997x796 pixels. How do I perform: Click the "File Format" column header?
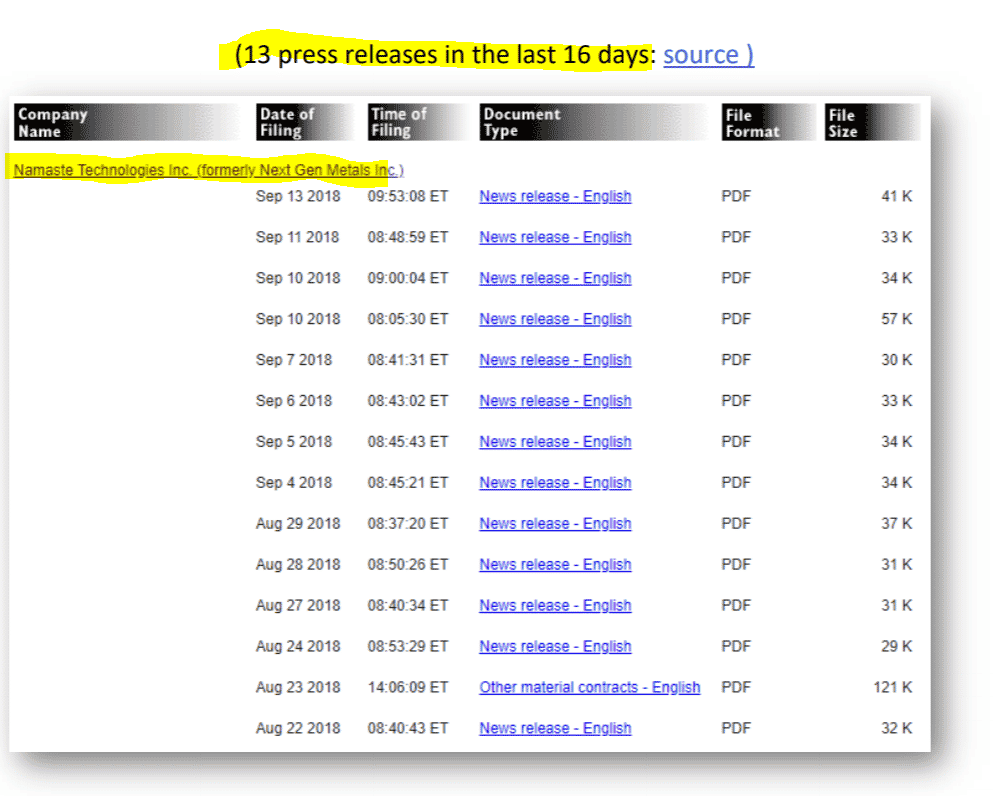(768, 122)
